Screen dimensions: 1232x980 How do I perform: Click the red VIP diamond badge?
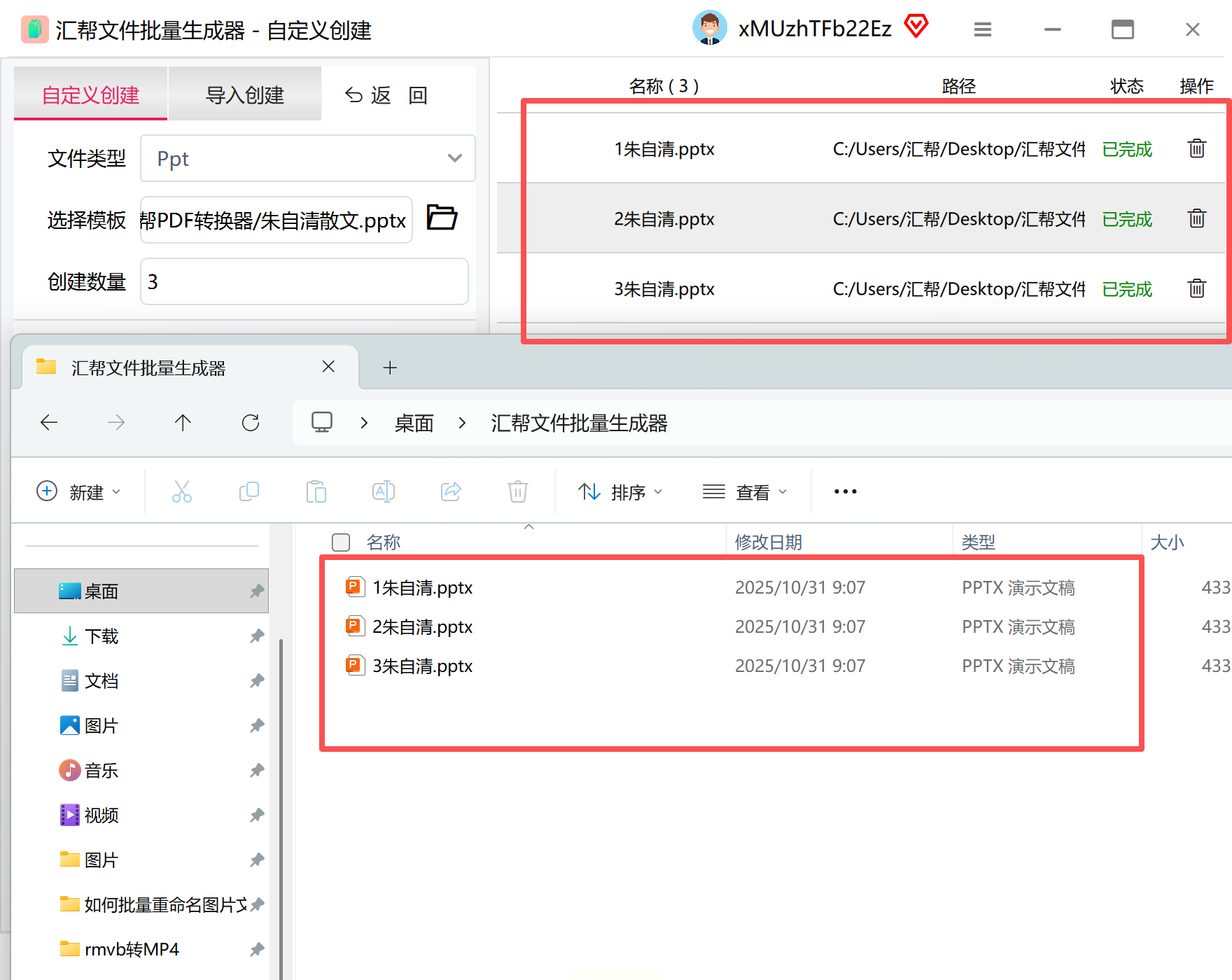click(x=916, y=27)
